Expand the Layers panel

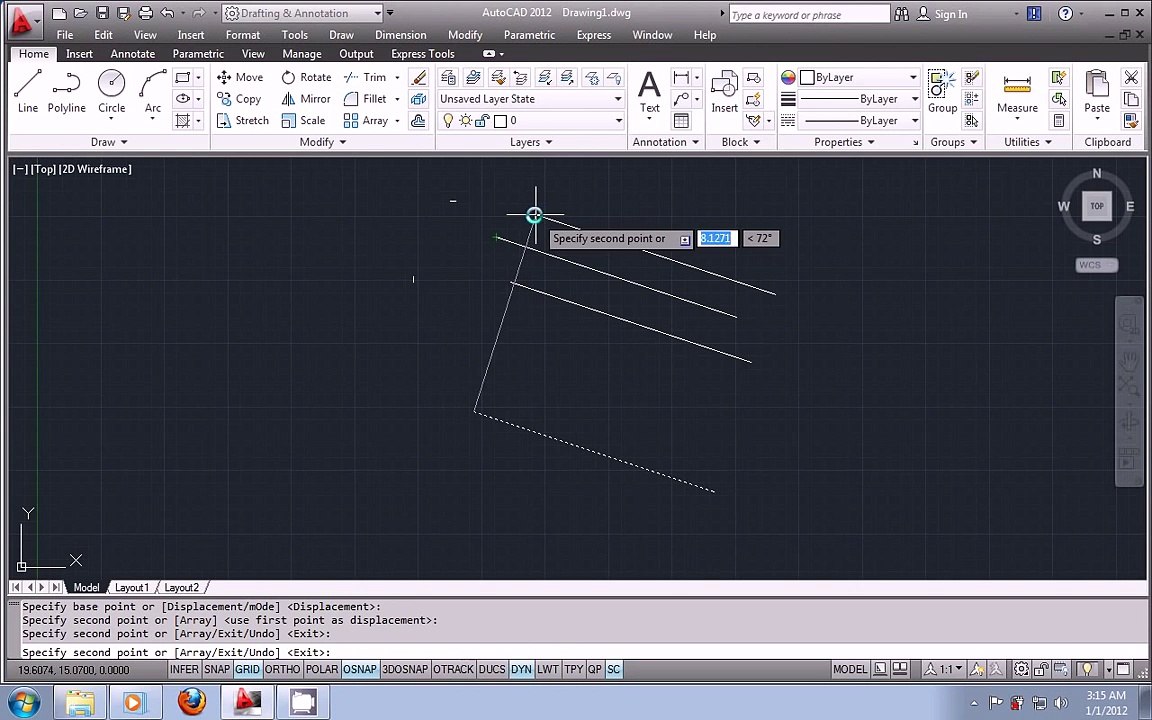(530, 142)
